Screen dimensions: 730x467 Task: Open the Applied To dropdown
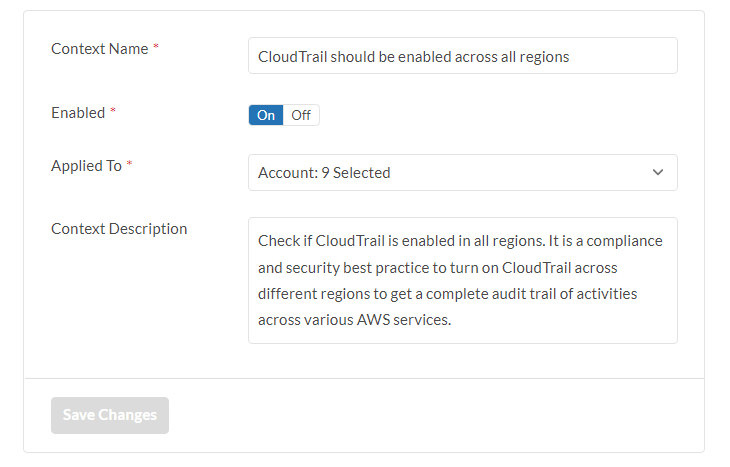point(462,172)
